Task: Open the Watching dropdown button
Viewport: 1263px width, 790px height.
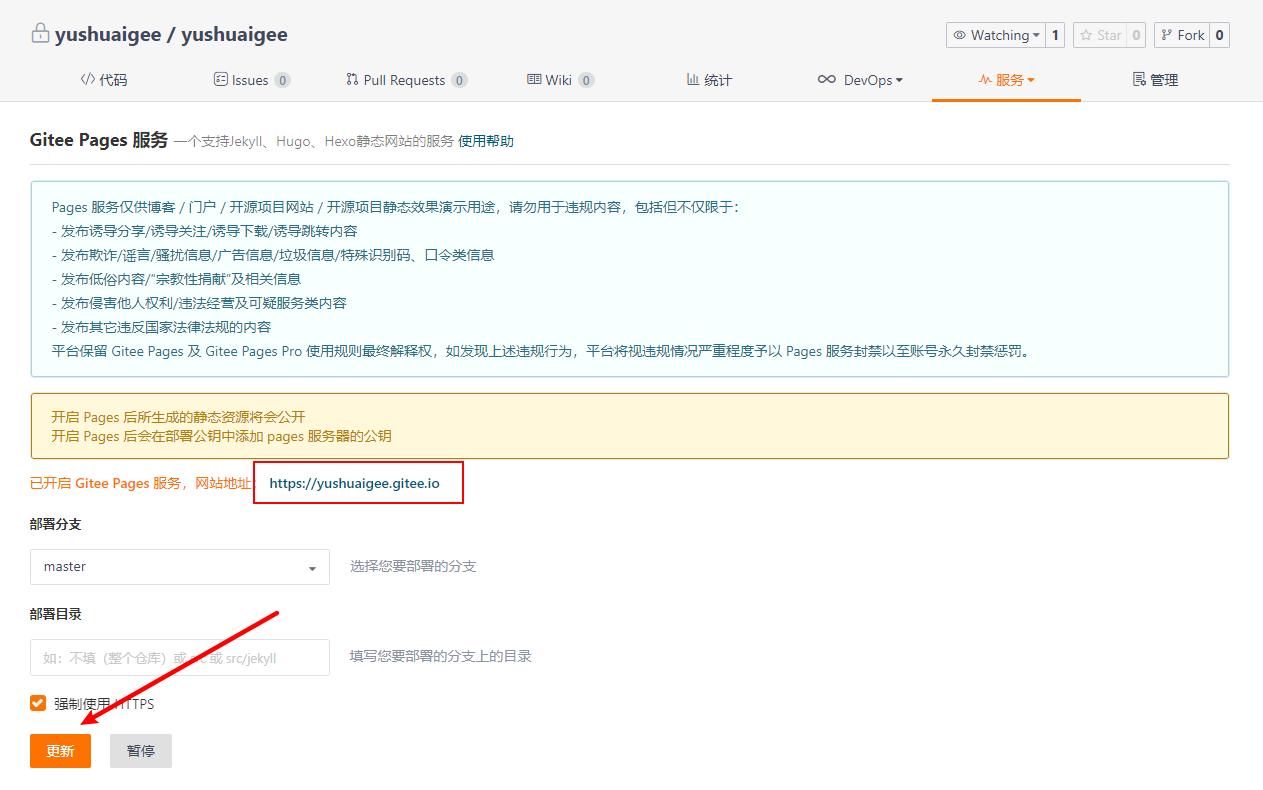Action: (996, 35)
